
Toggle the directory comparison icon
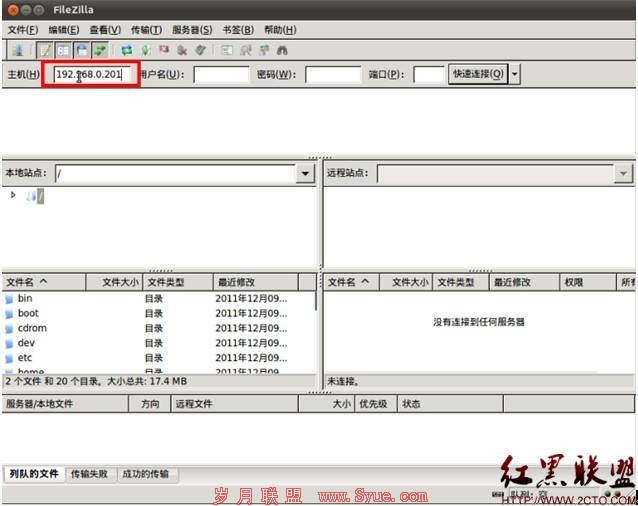[x=245, y=50]
